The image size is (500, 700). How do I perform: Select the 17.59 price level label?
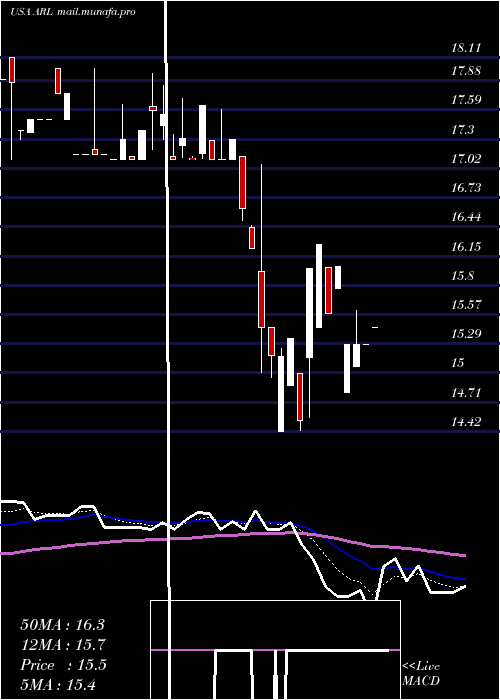click(x=466, y=100)
